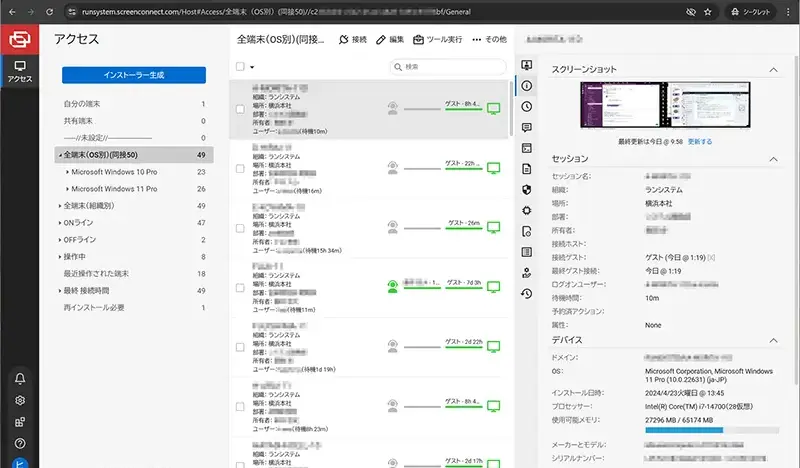The height and width of the screenshot is (468, 800).
Task: Click the 更新する link under screenshot
Action: coord(700,141)
